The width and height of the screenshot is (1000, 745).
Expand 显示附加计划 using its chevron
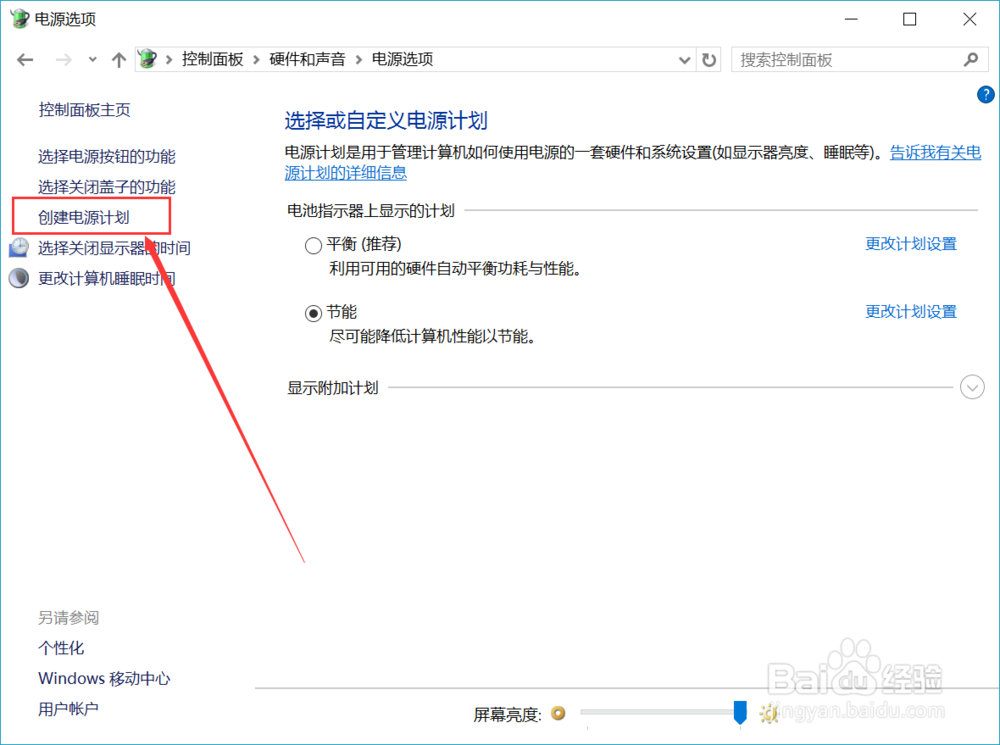click(x=971, y=387)
